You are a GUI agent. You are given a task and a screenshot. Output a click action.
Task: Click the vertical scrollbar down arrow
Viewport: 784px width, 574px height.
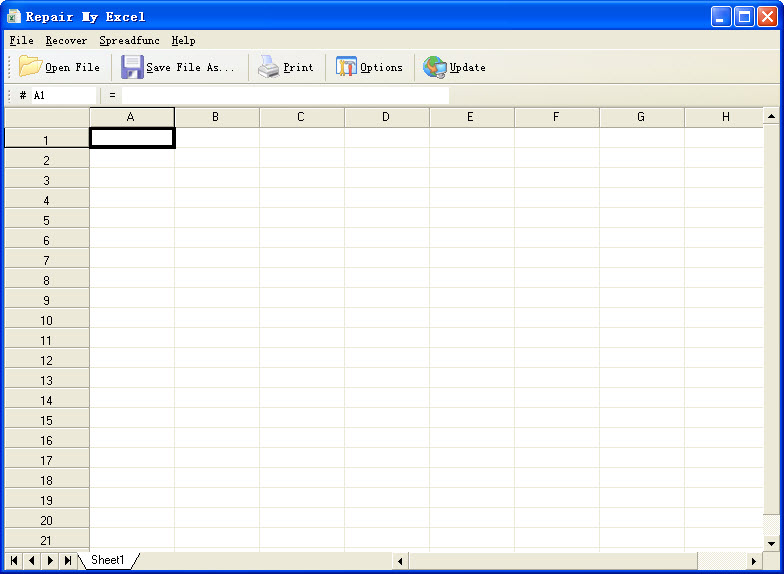pos(771,544)
